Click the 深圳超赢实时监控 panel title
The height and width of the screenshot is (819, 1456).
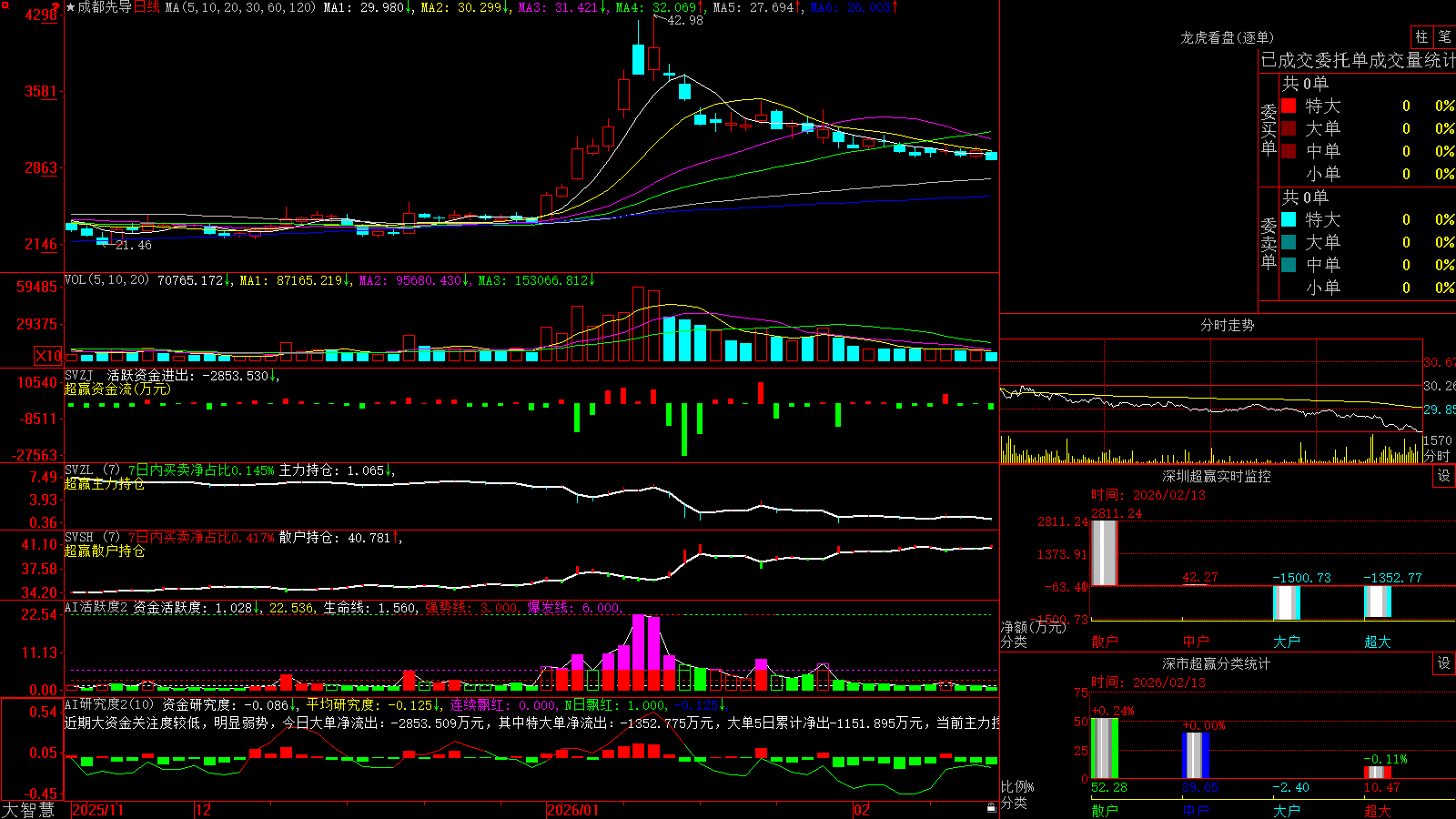[x=1216, y=476]
